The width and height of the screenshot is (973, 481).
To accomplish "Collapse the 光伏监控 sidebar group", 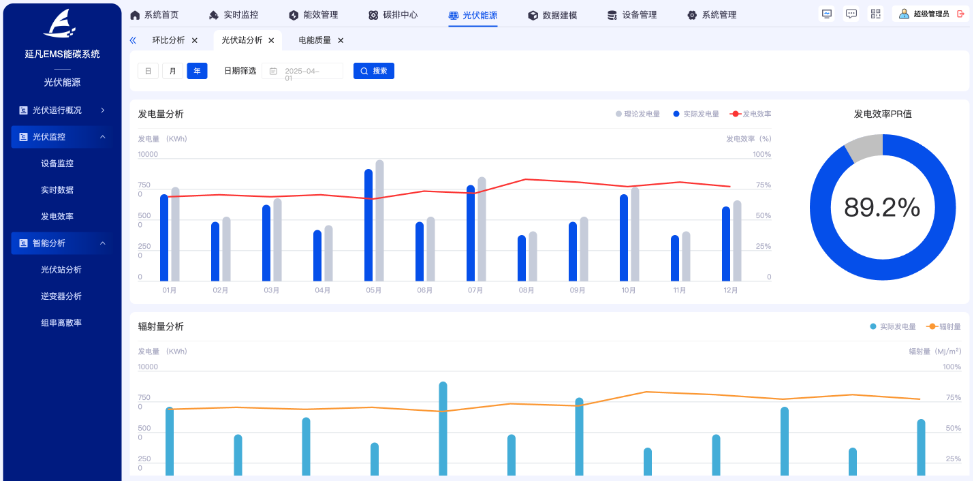I will coord(102,136).
